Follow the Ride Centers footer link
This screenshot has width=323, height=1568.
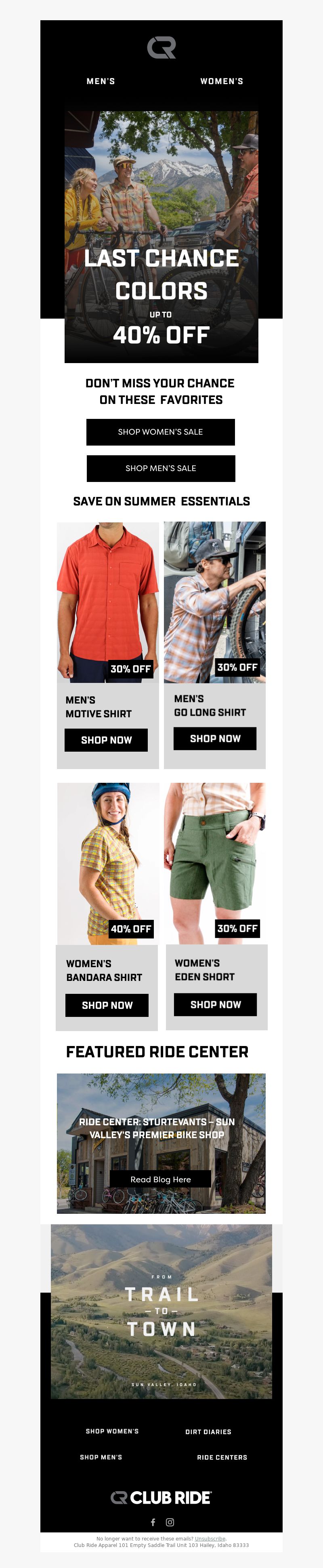[222, 1457]
